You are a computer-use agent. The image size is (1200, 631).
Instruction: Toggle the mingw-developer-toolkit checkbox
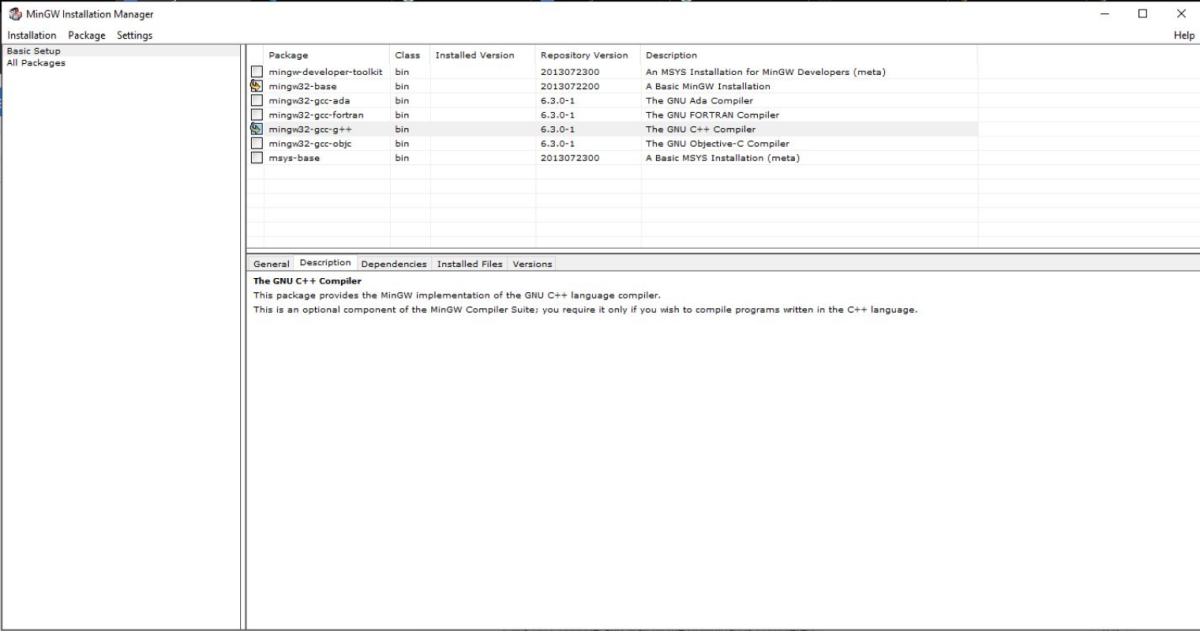pyautogui.click(x=256, y=72)
